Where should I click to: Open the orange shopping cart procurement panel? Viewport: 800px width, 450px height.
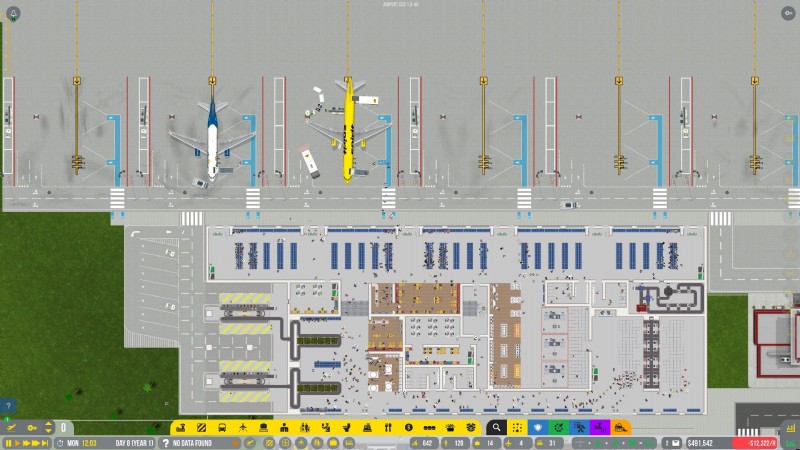(x=620, y=427)
